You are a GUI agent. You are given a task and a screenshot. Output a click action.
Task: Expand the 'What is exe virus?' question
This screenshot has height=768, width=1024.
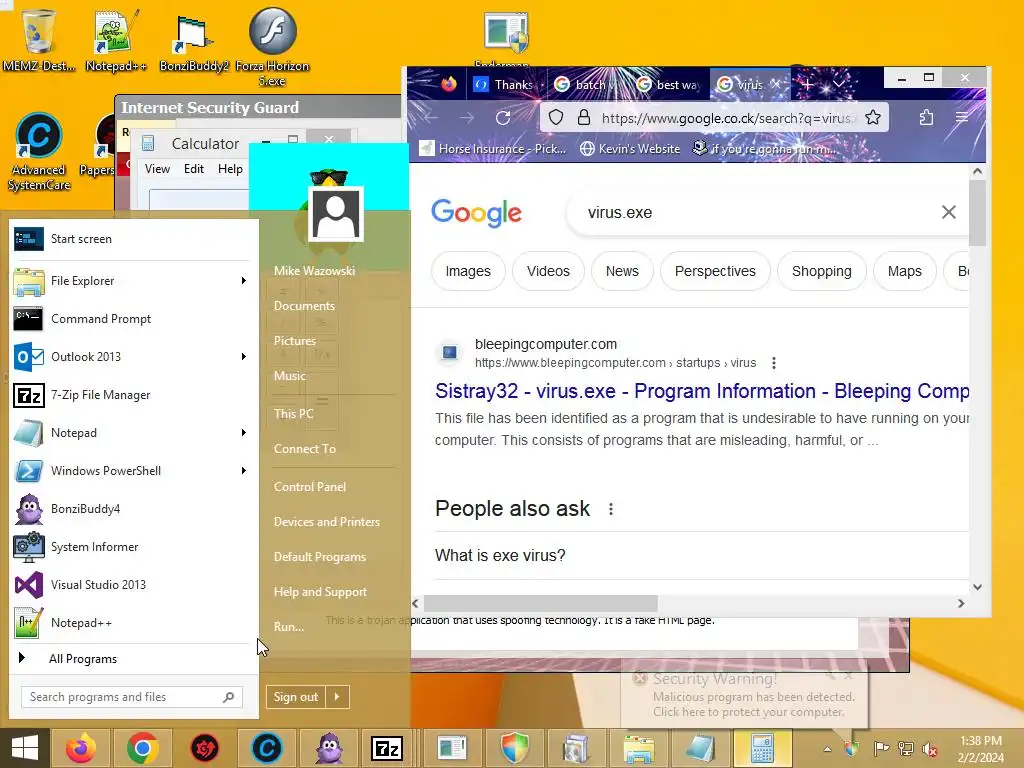pos(702,555)
